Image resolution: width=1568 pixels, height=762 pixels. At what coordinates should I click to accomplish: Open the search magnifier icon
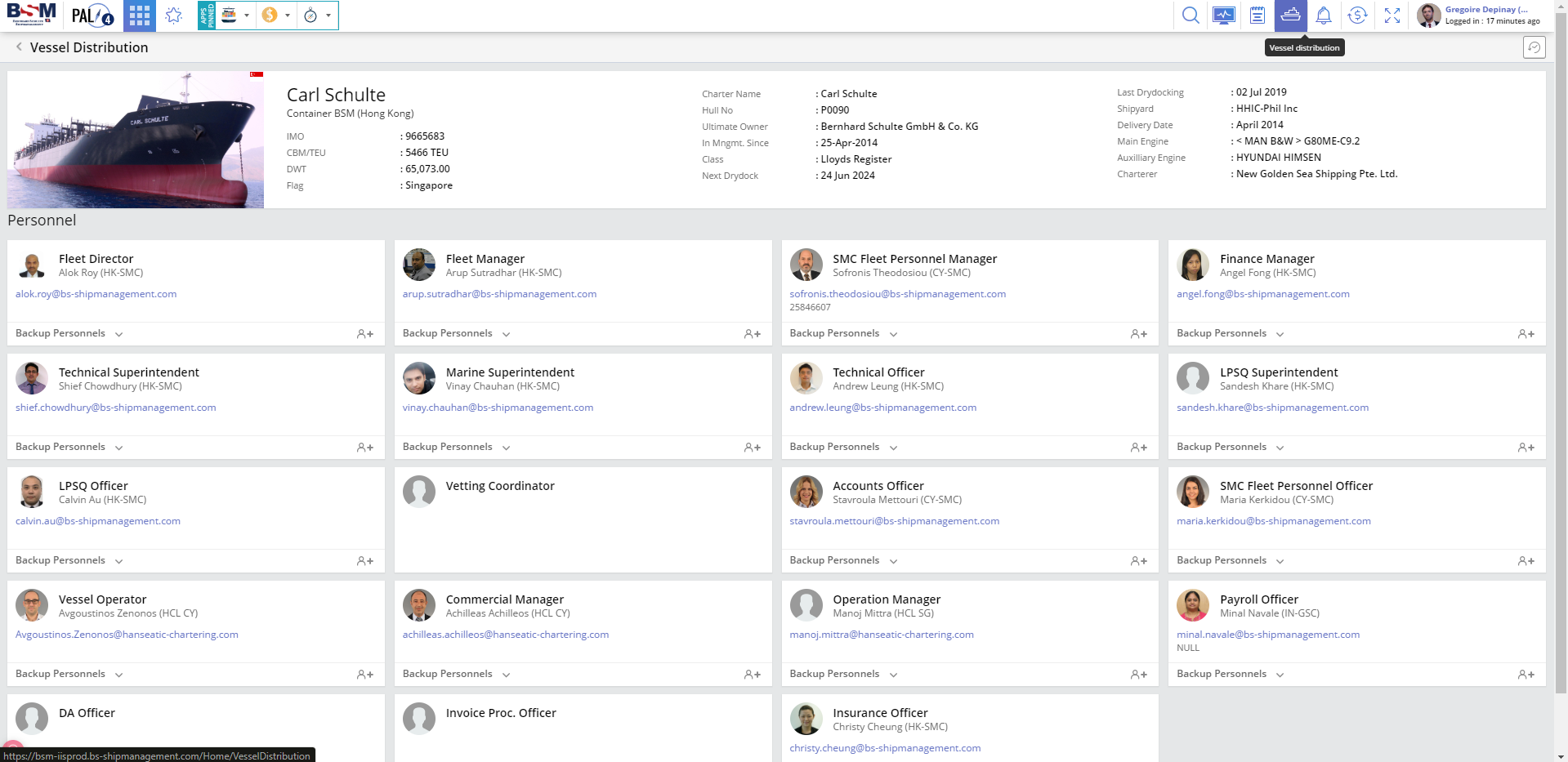(1191, 16)
